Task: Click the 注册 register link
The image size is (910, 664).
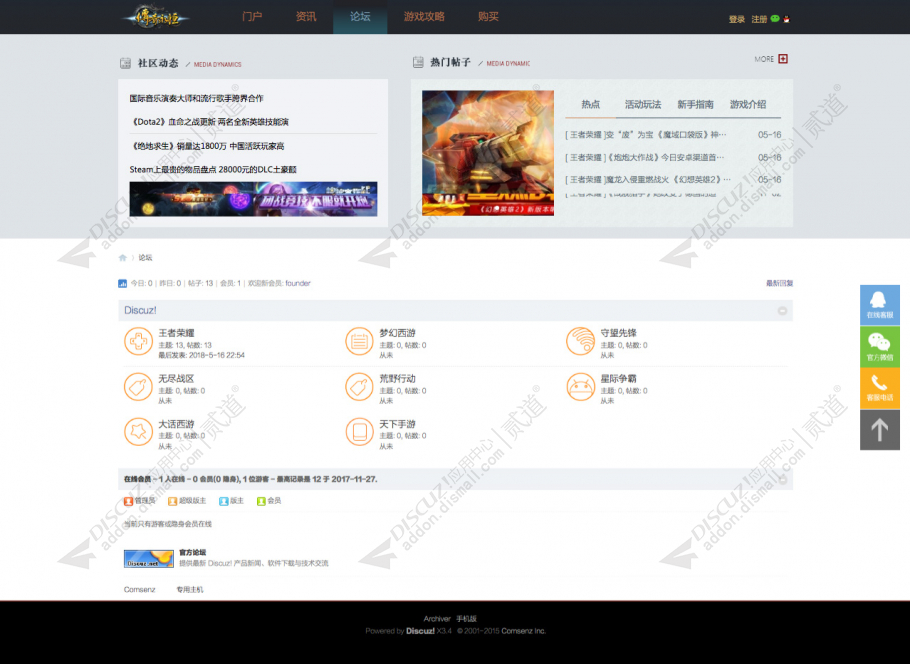Action: 759,19
